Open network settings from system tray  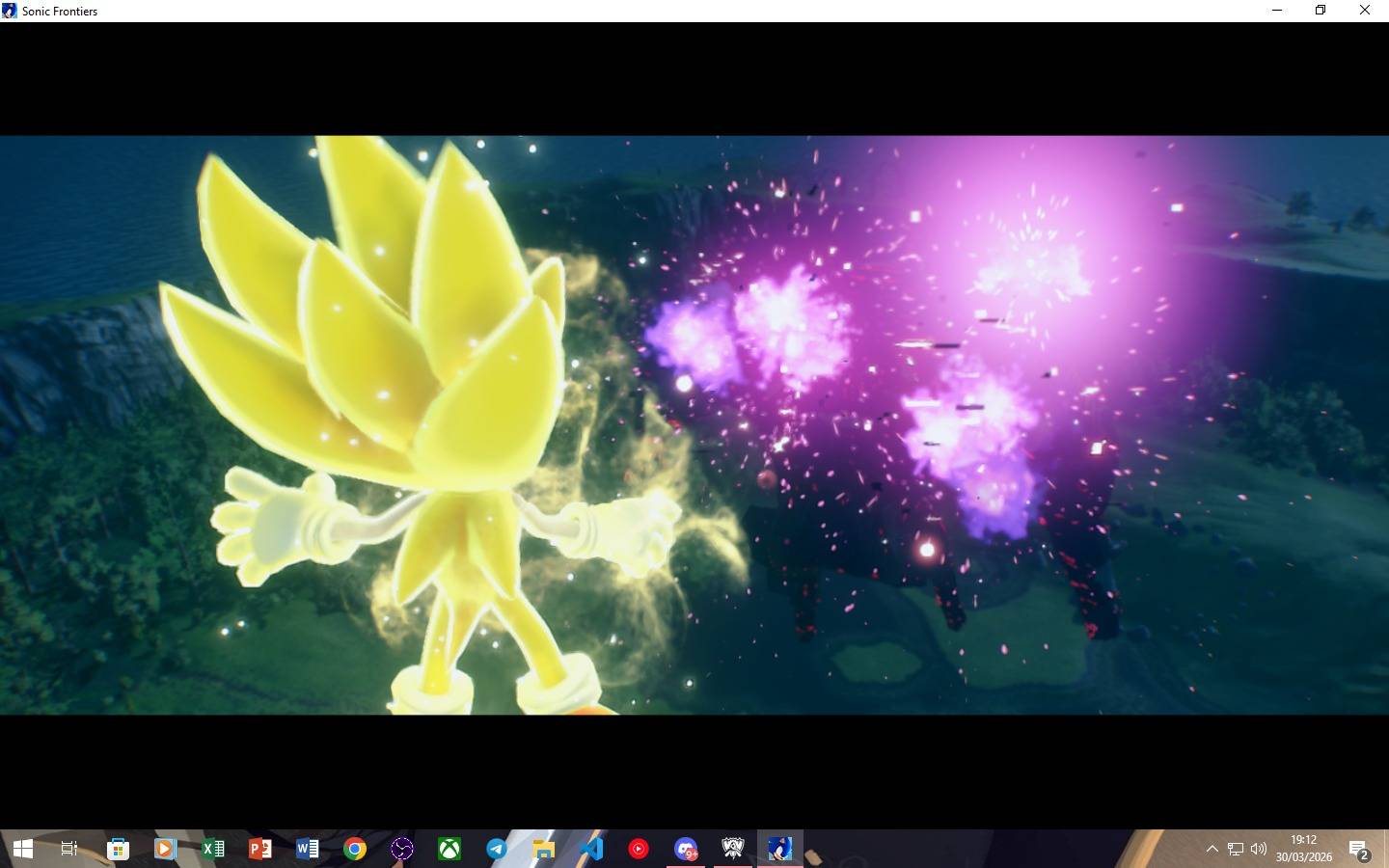[x=1236, y=849]
